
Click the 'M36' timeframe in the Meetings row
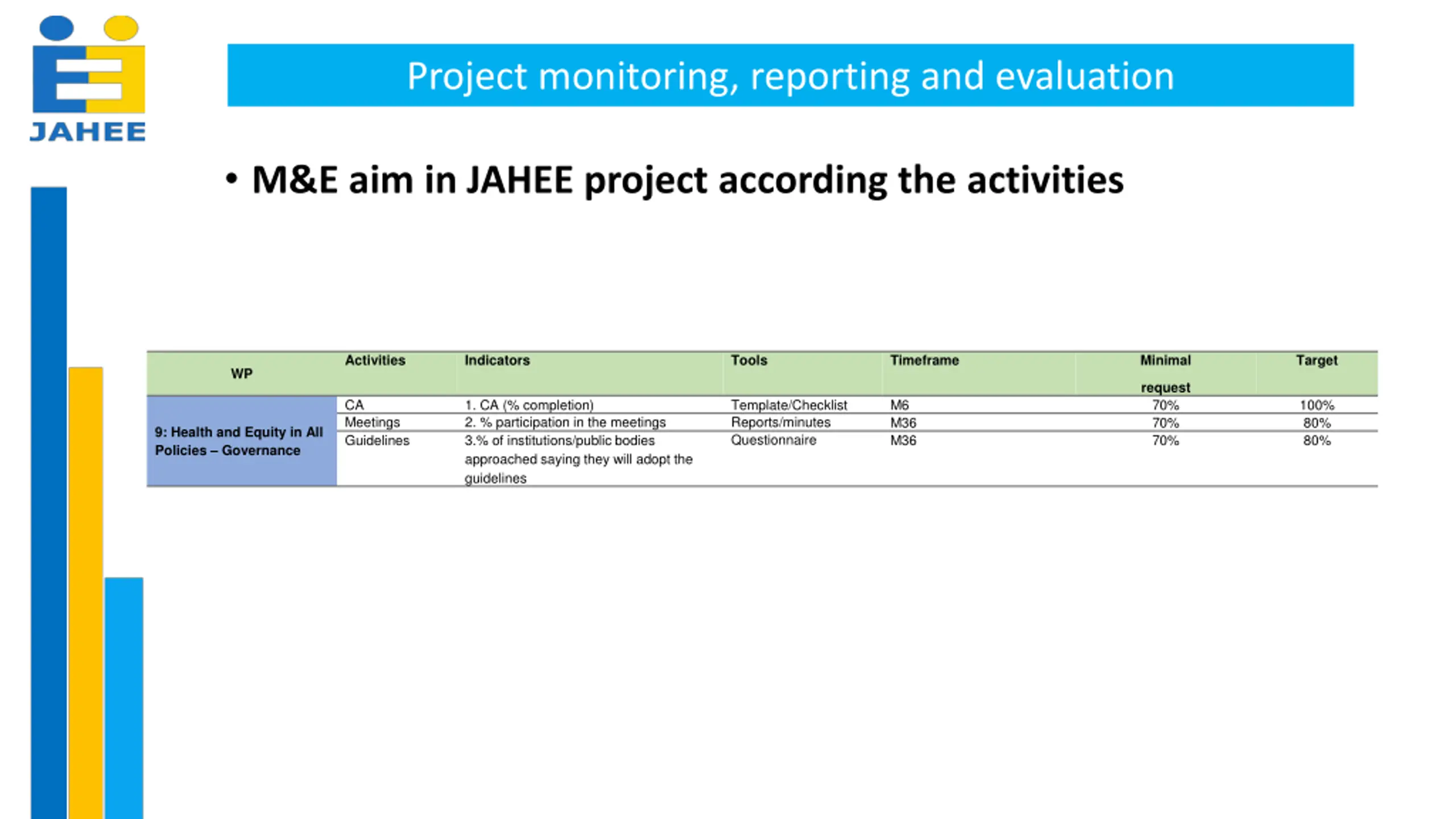click(x=903, y=423)
